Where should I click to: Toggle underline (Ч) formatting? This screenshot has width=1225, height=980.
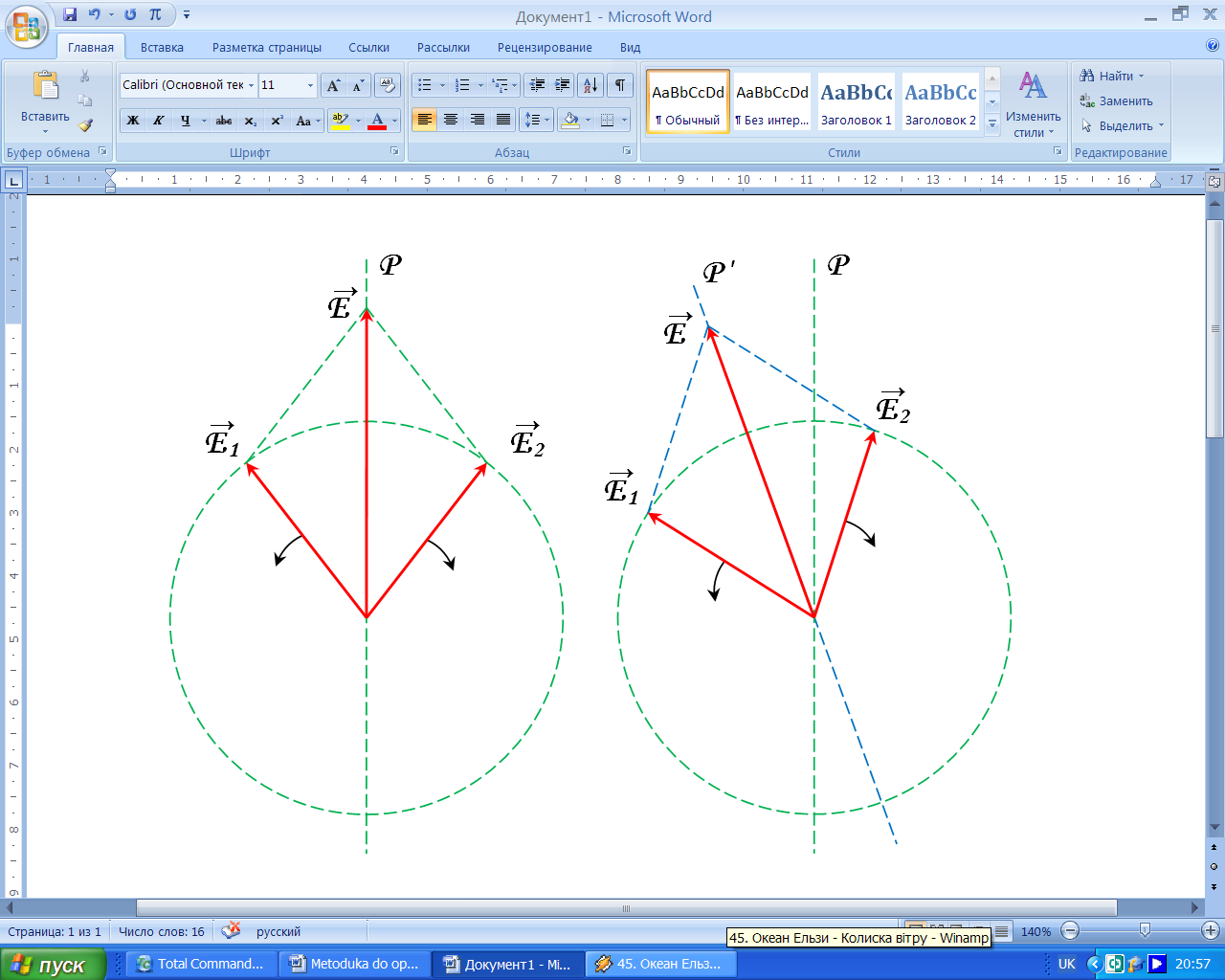point(185,121)
